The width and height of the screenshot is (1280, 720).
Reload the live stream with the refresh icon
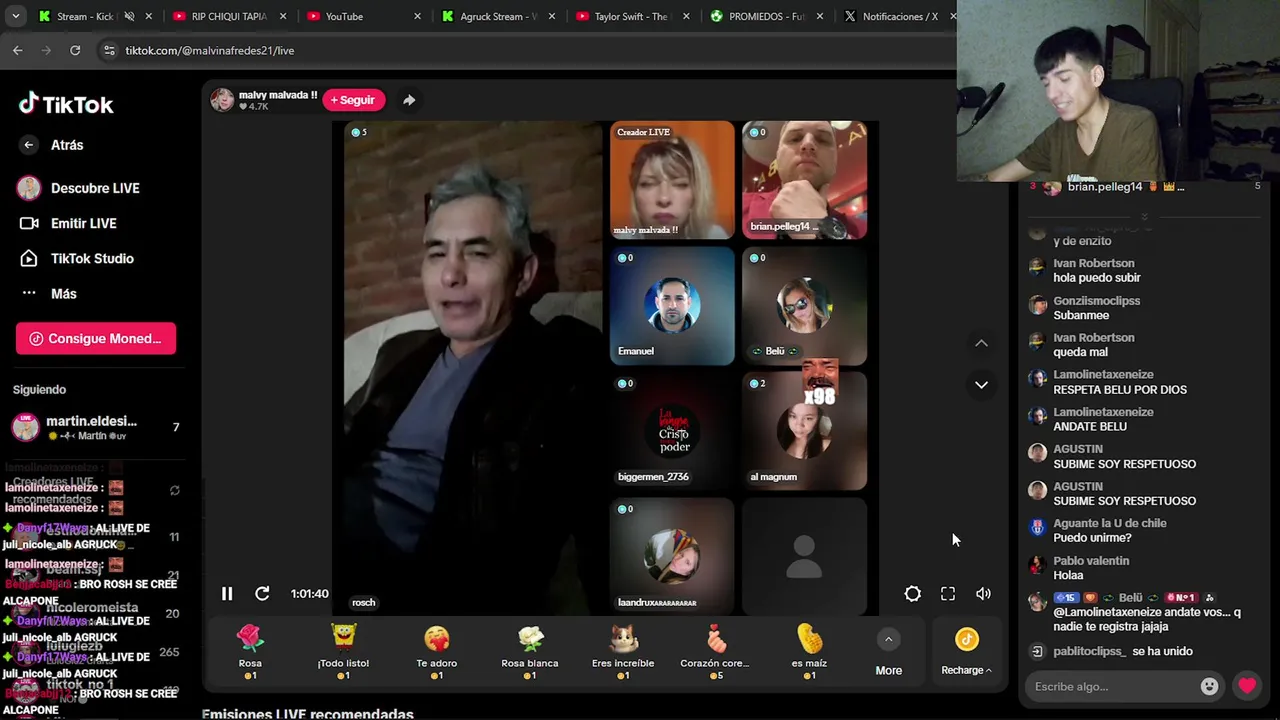[x=262, y=594]
